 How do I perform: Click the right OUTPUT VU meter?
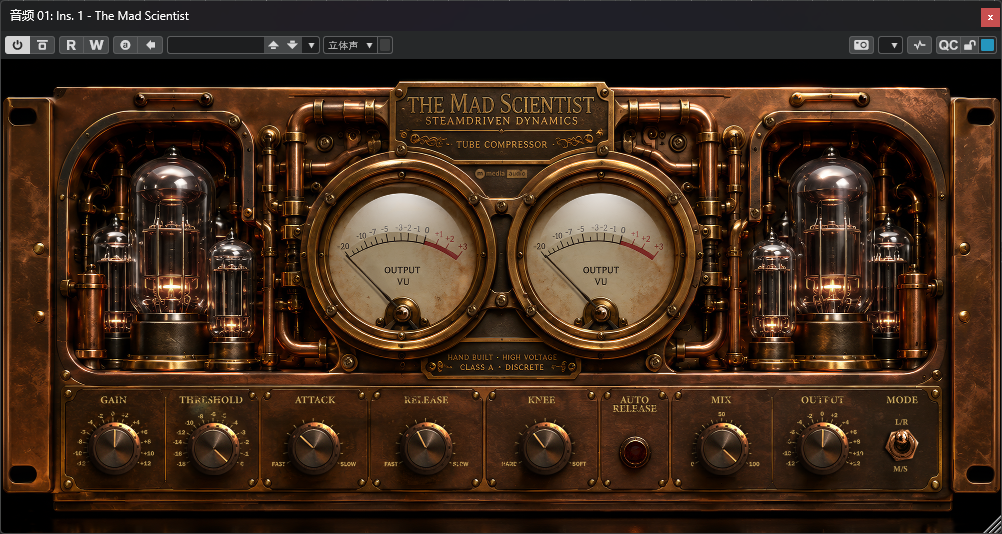click(601, 257)
